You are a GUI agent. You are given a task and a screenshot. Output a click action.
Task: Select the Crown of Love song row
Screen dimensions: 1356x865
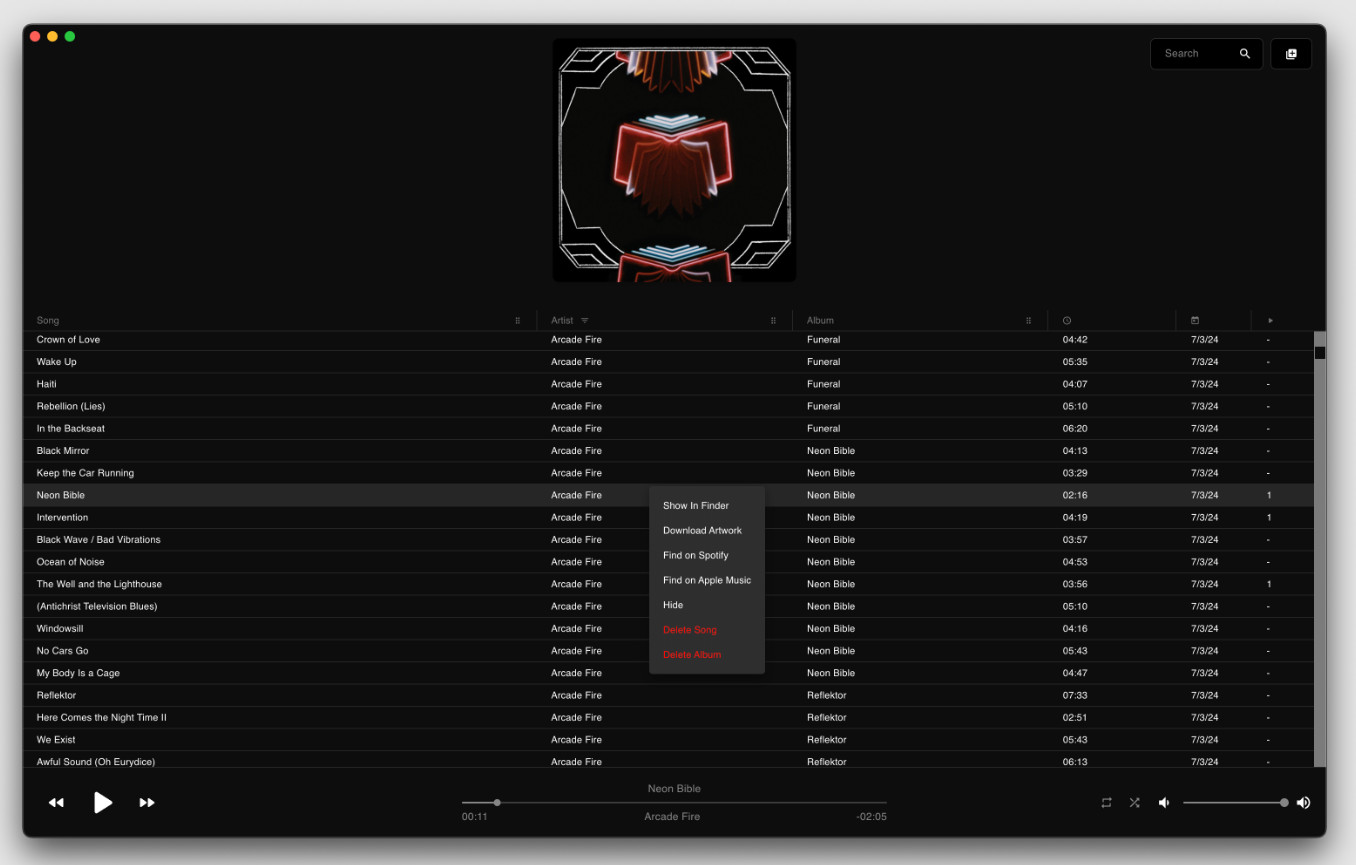(668, 340)
